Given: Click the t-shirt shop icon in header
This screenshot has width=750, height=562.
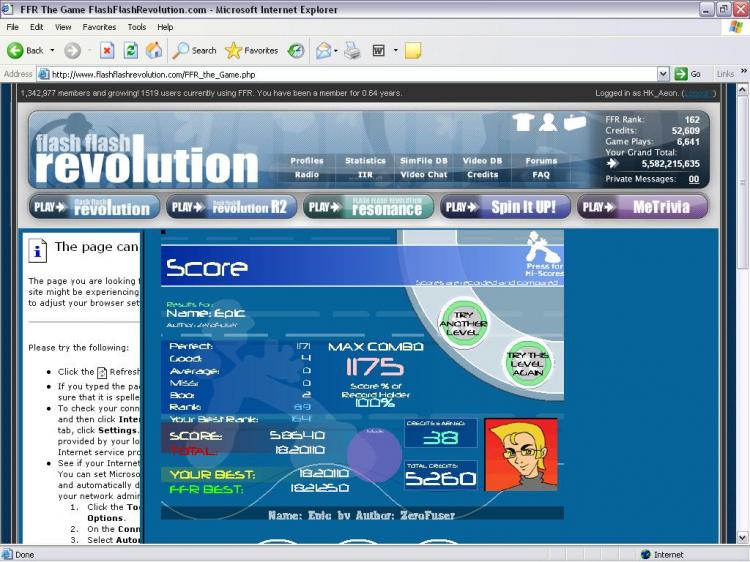Looking at the screenshot, I should 523,122.
